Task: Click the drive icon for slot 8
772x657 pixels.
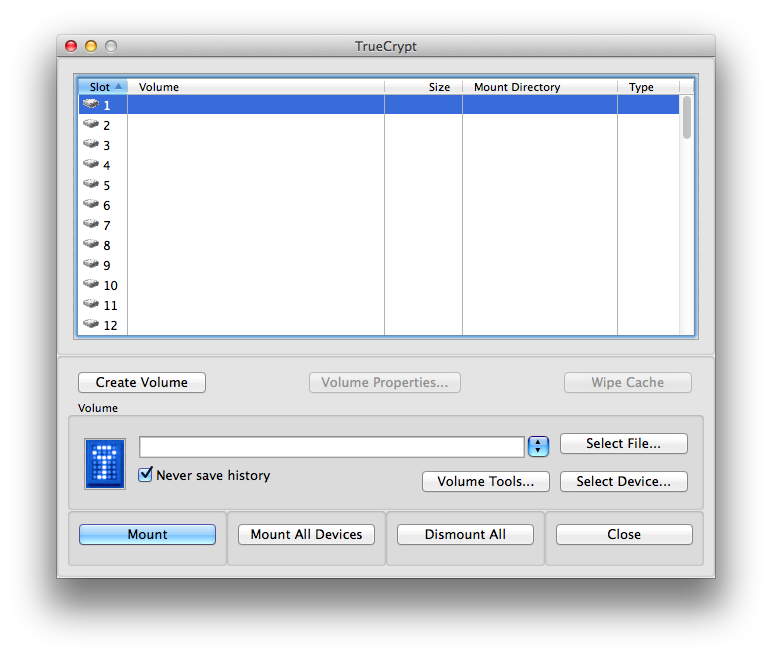Action: (91, 244)
